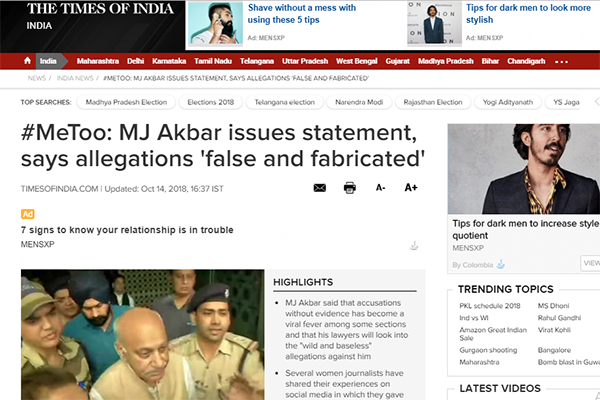
Task: Click the MJ Akbar article photo
Action: tap(142, 335)
